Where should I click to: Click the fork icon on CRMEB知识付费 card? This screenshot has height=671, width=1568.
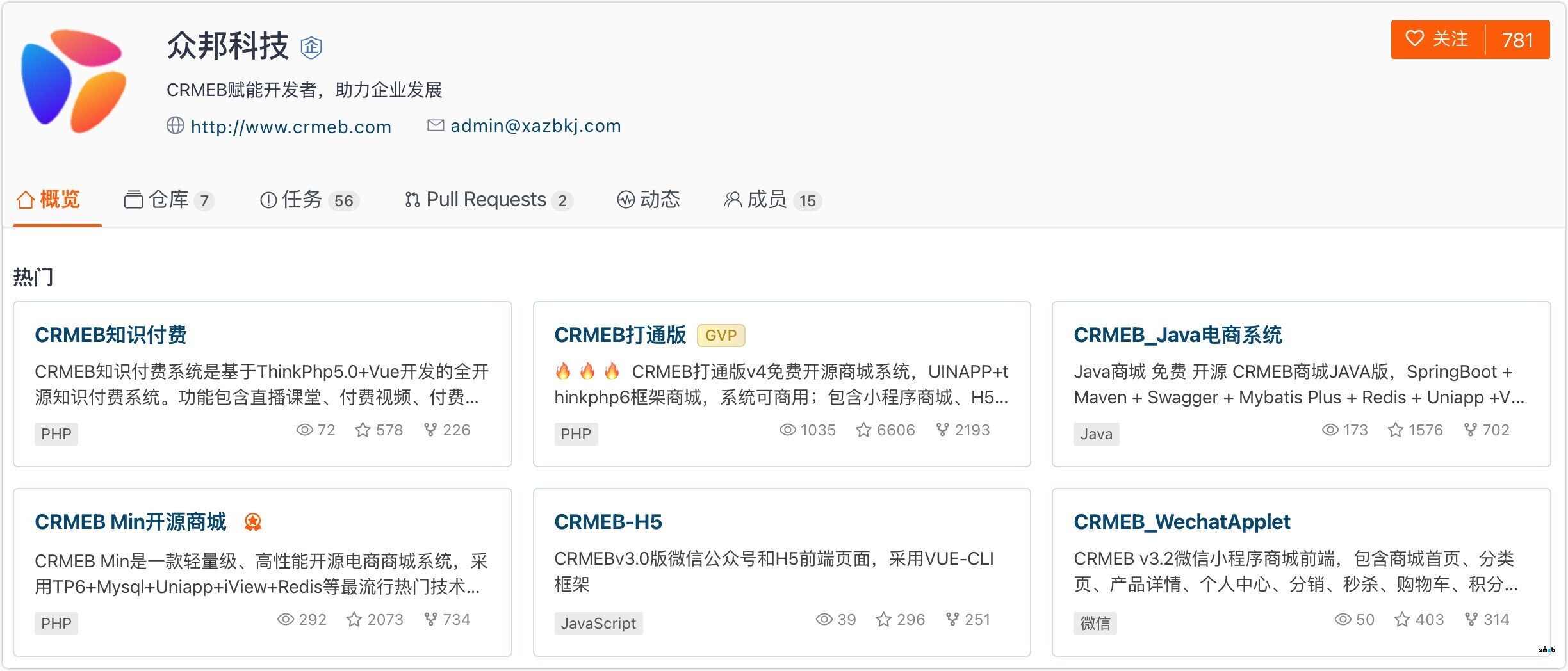(430, 430)
